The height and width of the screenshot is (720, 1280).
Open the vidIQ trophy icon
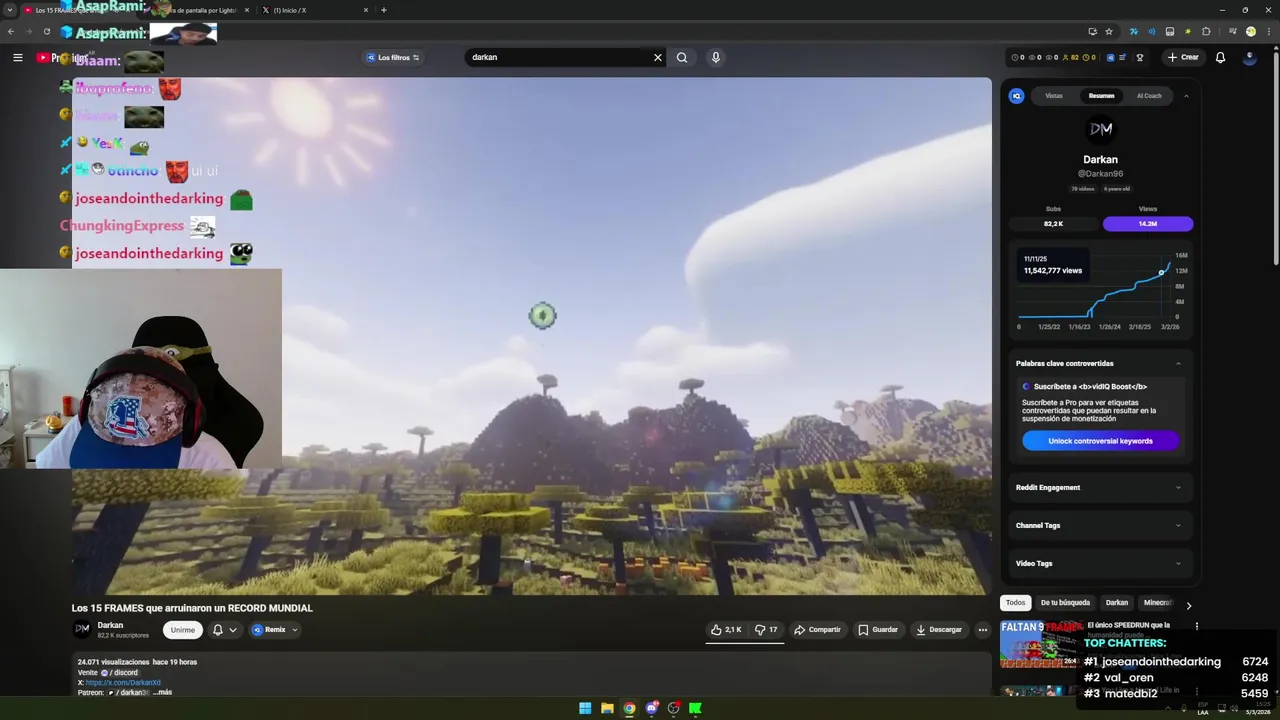click(1139, 57)
